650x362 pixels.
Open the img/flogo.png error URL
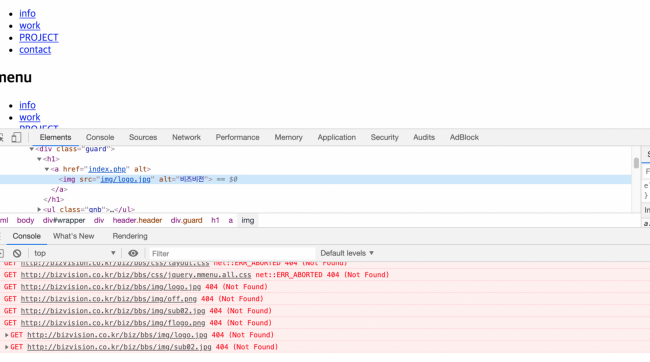(113, 323)
